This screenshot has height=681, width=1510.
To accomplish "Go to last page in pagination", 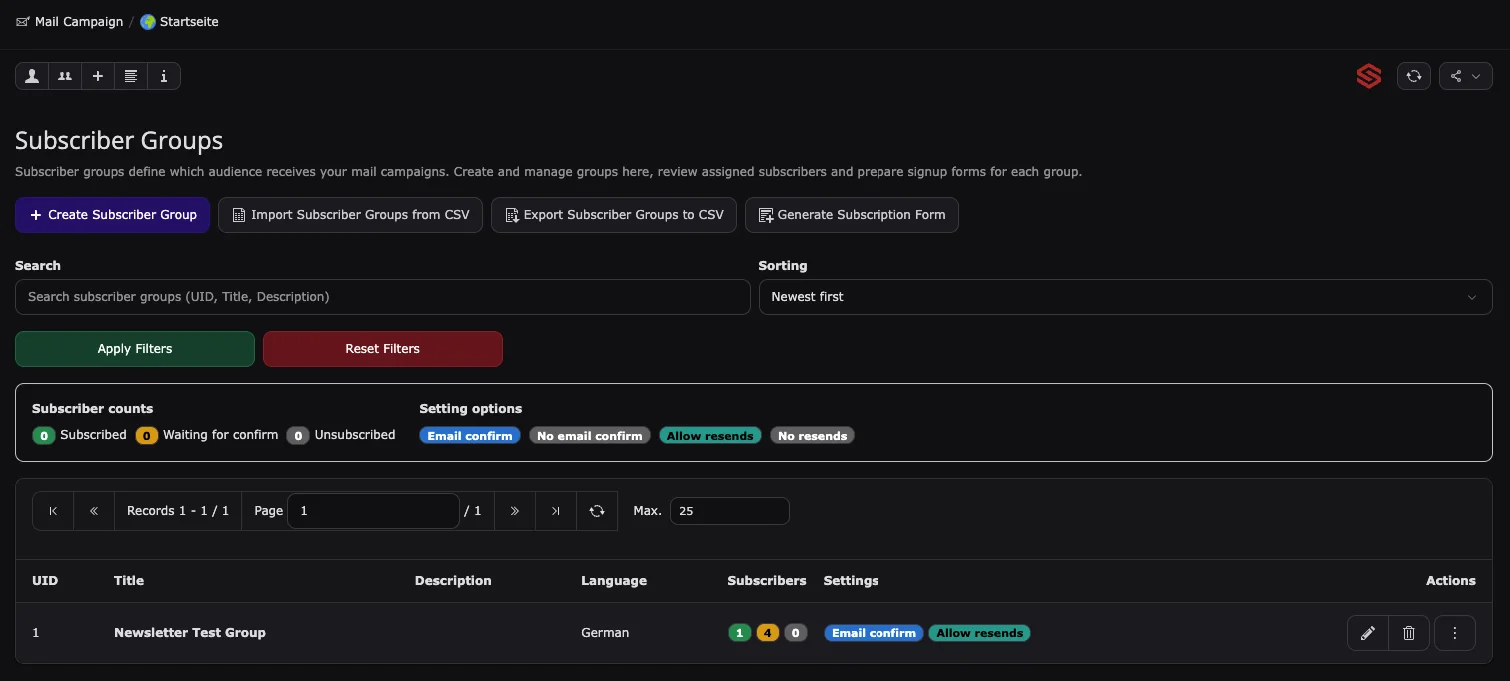I will pos(556,511).
